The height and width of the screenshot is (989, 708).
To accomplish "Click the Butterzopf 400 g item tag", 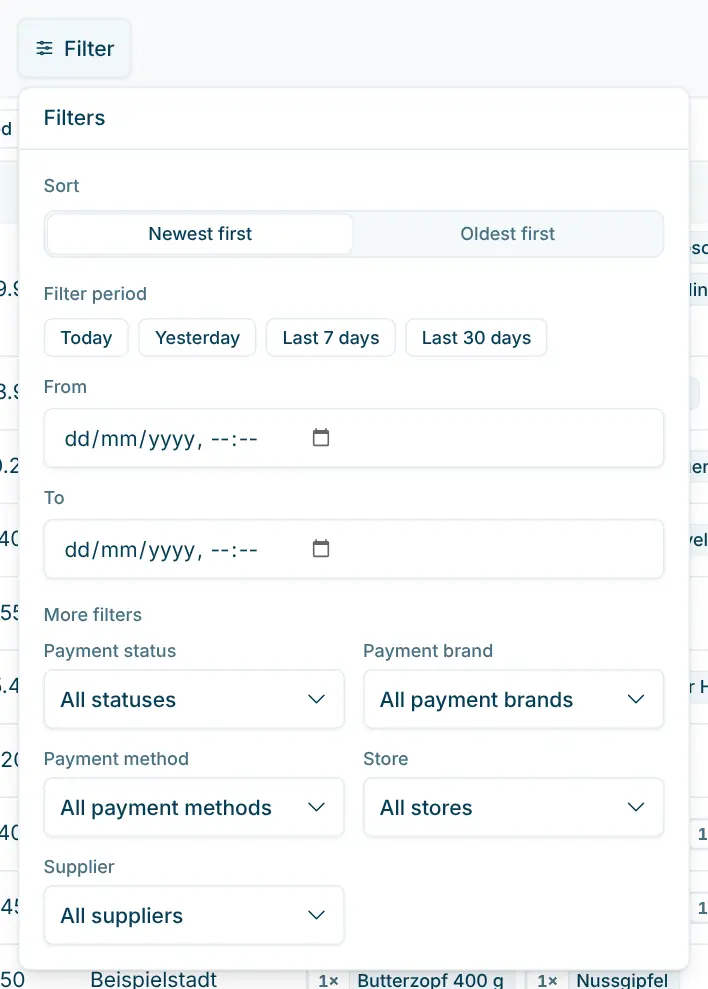I will pos(430,980).
